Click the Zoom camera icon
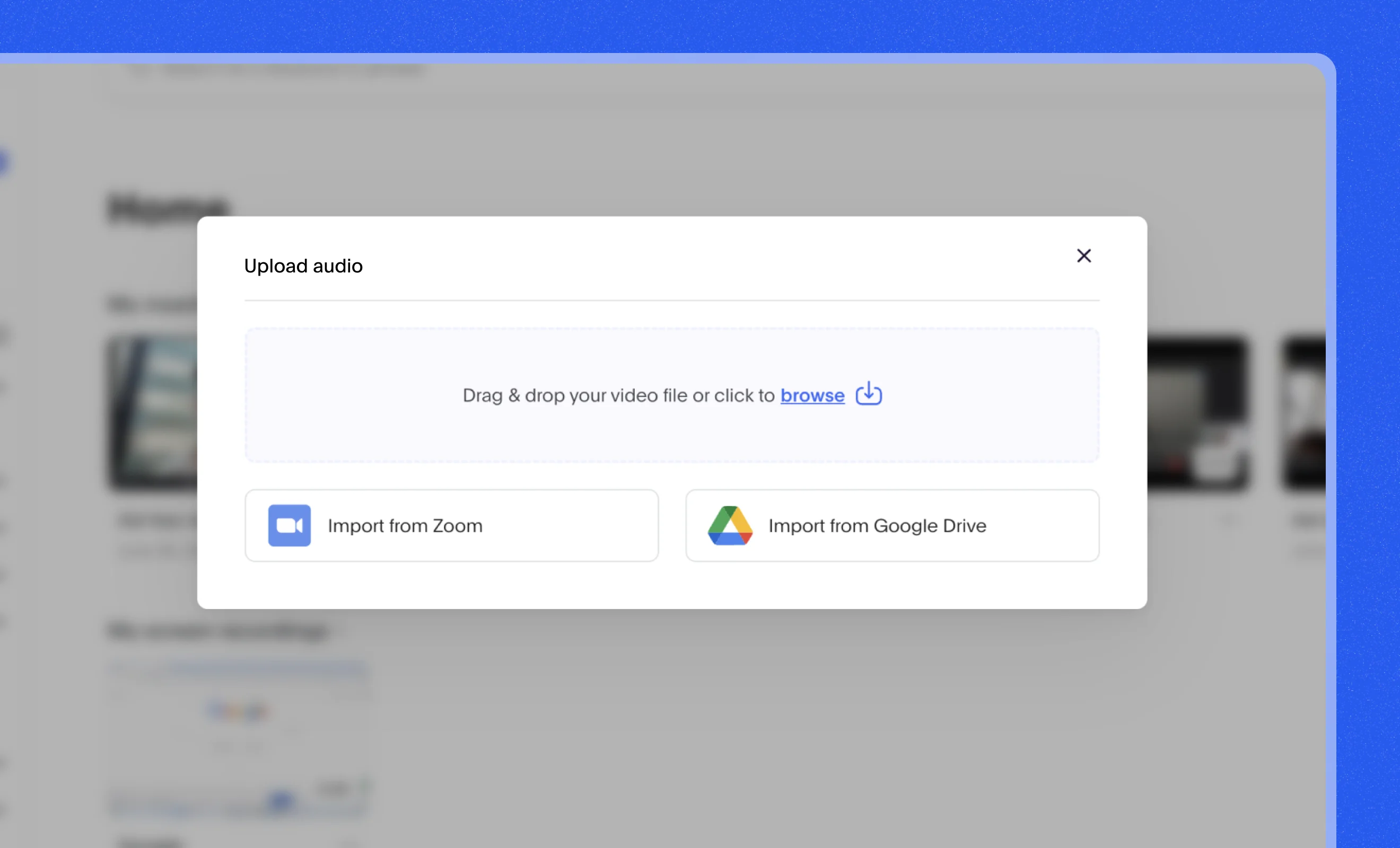1400x848 pixels. click(x=289, y=525)
